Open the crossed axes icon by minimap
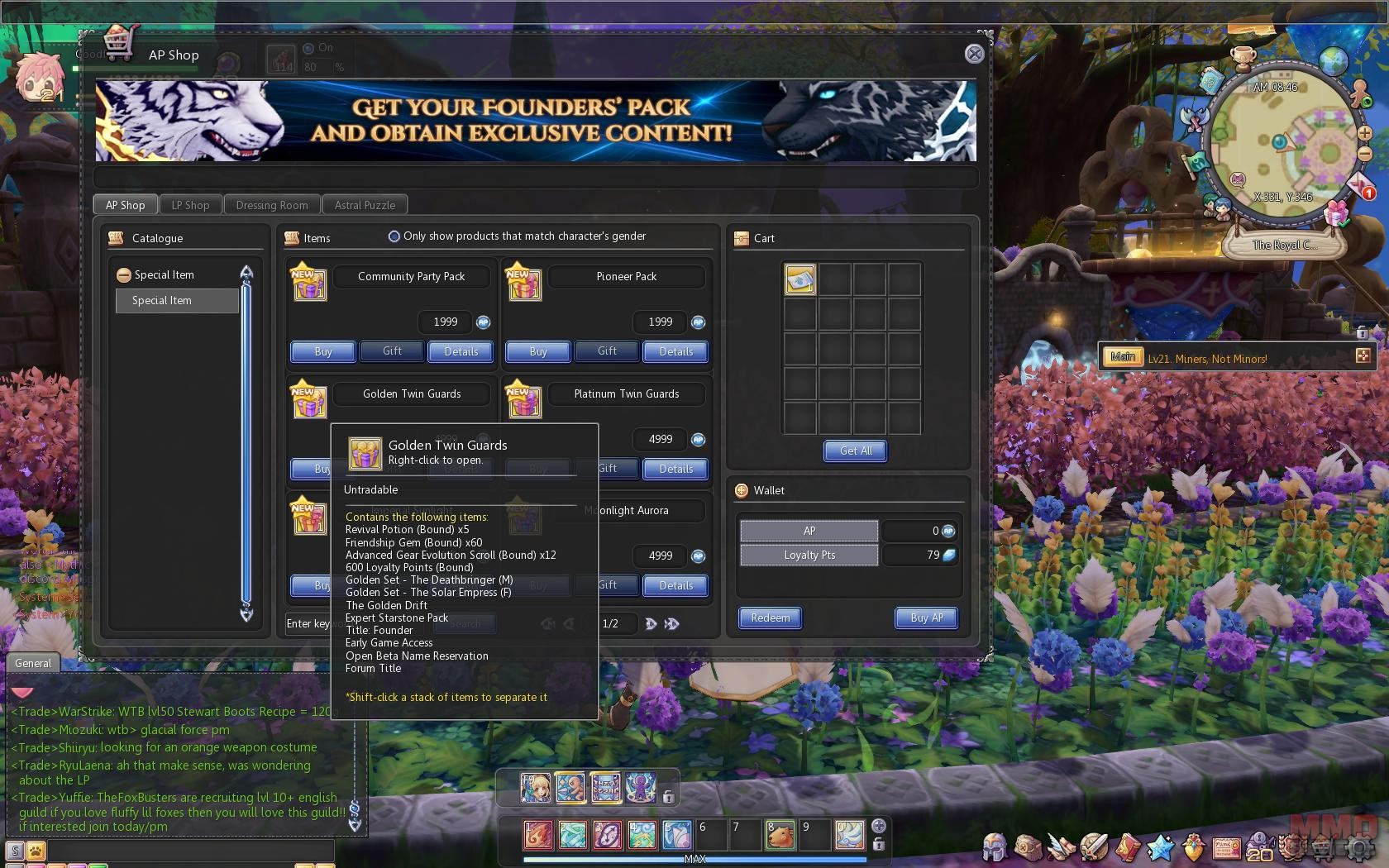 [x=1194, y=121]
